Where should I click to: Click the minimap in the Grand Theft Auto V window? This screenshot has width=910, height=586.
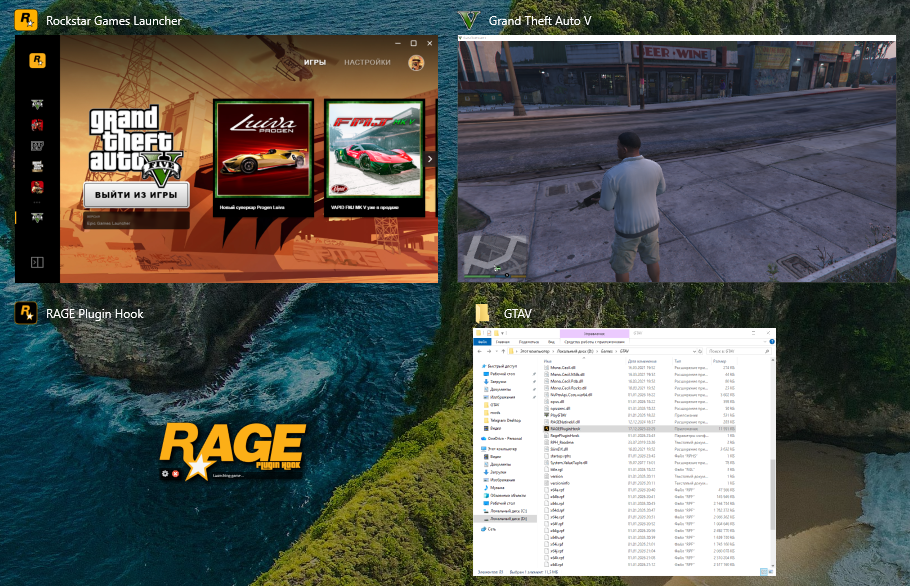tap(493, 254)
